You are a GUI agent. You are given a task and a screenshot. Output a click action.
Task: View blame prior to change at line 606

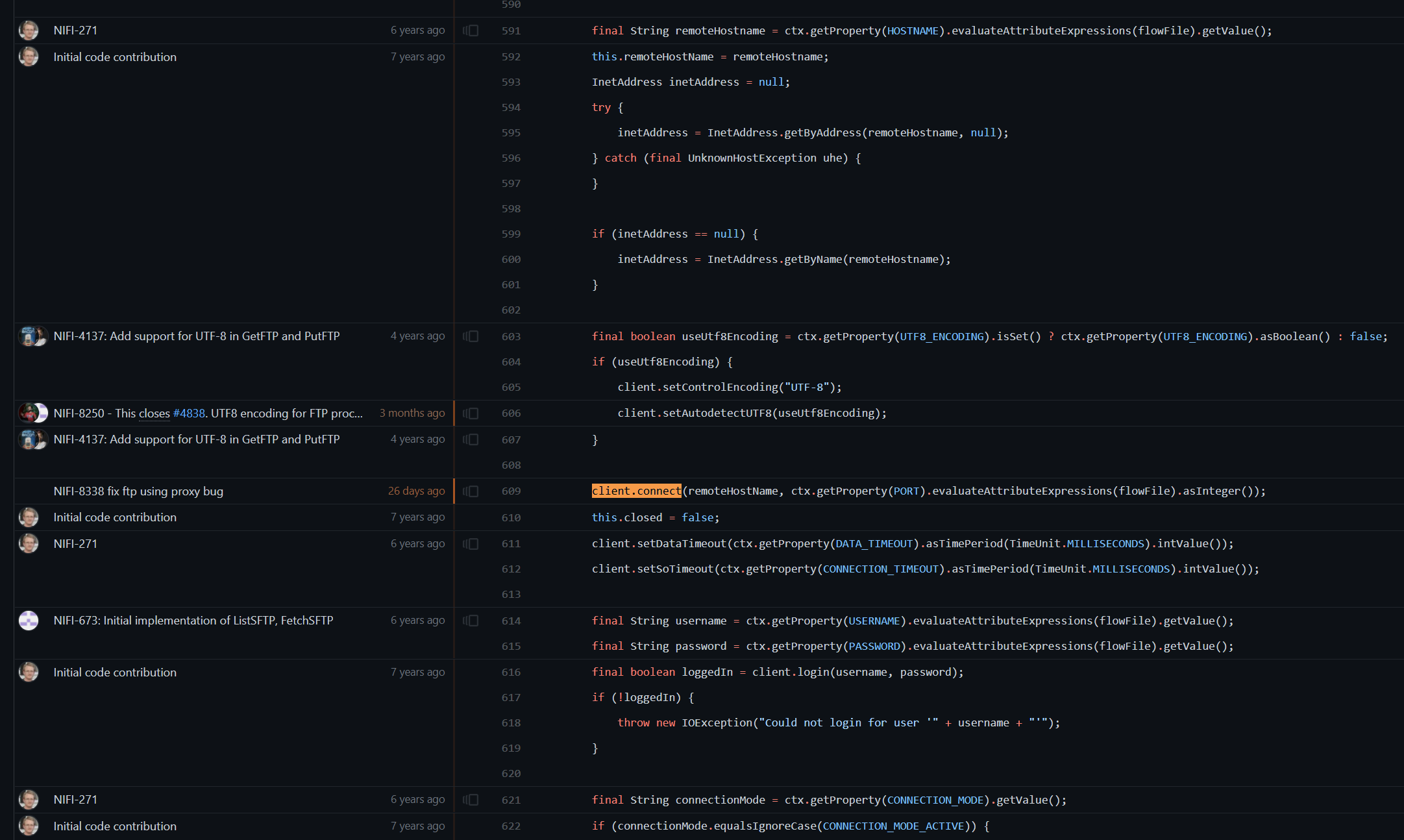tap(471, 414)
